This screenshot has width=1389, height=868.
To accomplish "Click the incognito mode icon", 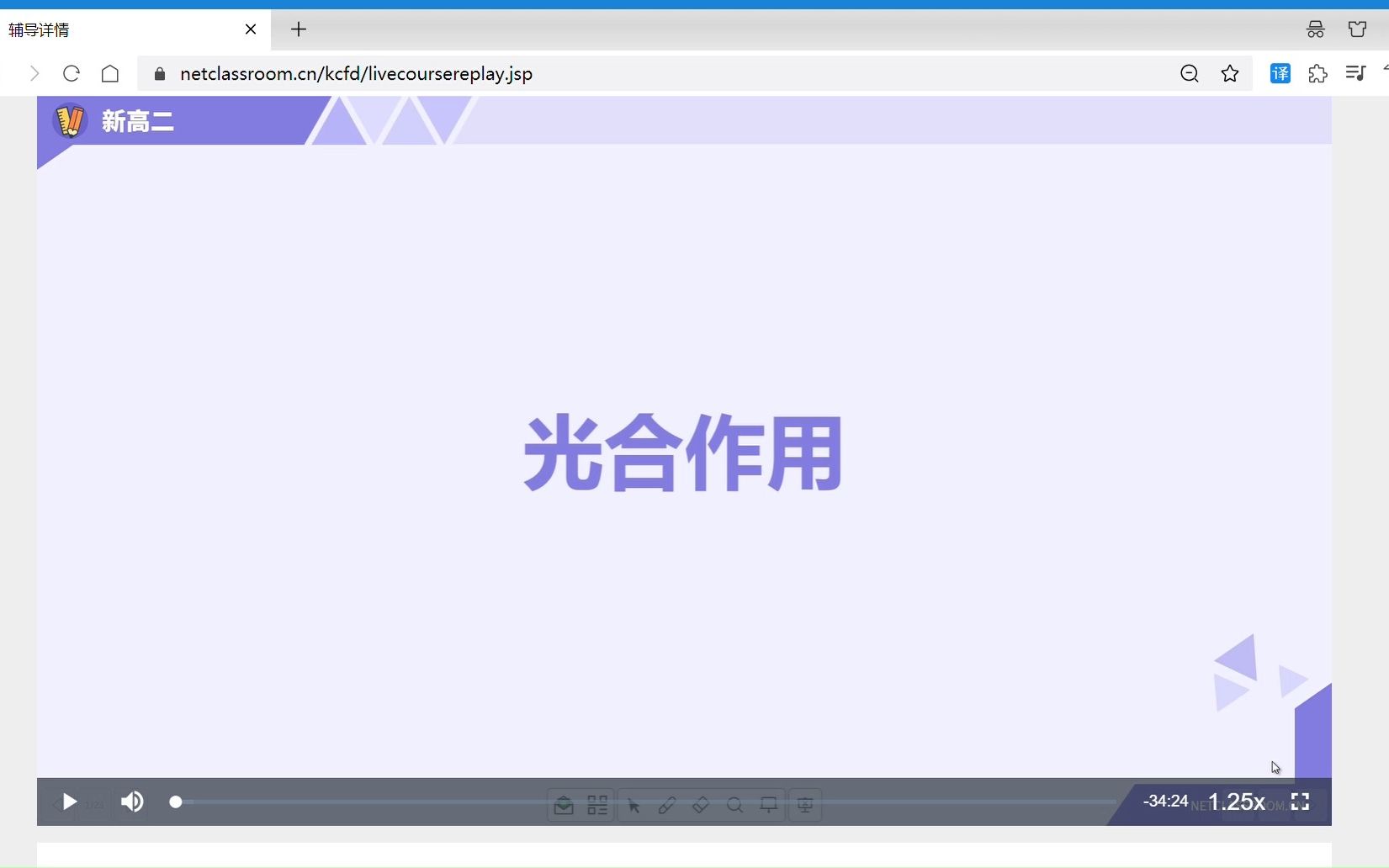I will tap(1316, 29).
